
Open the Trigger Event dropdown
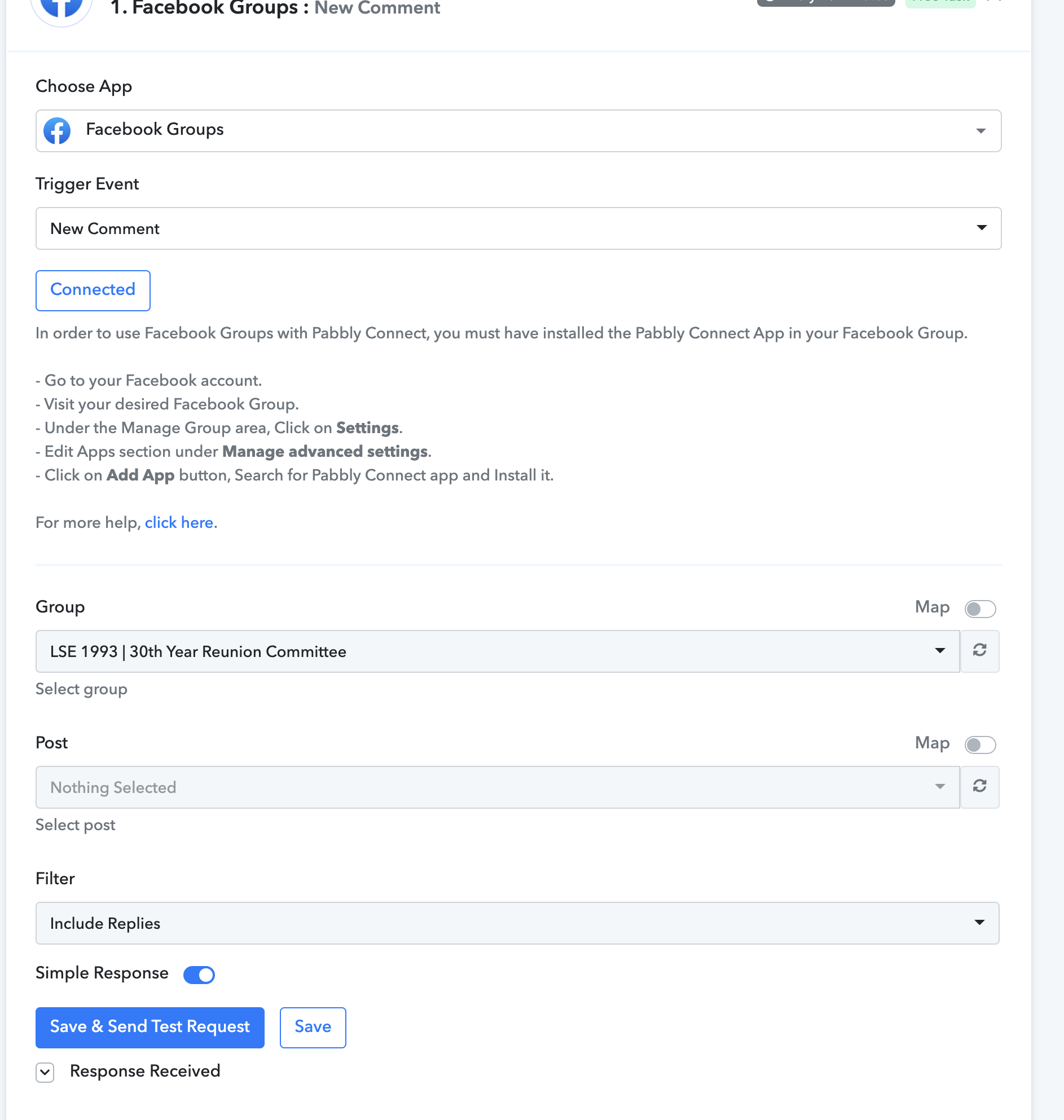518,228
